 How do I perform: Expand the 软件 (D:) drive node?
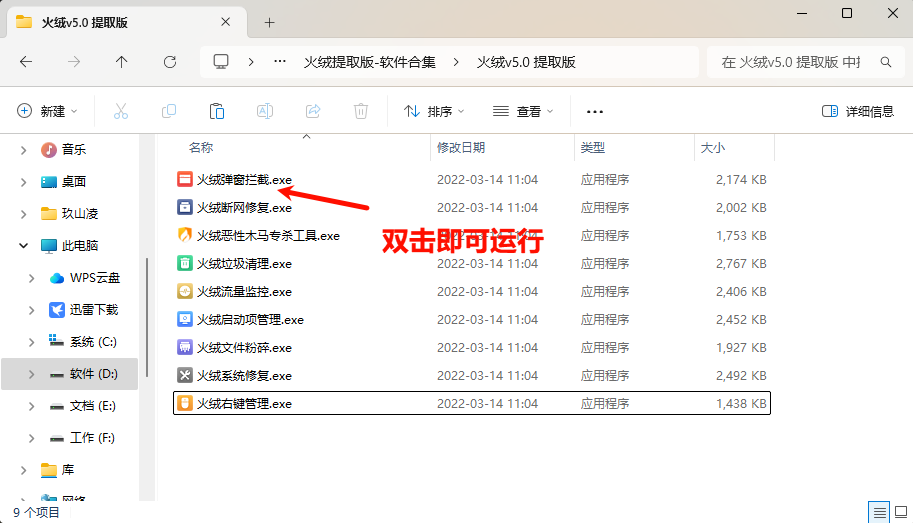click(31, 374)
